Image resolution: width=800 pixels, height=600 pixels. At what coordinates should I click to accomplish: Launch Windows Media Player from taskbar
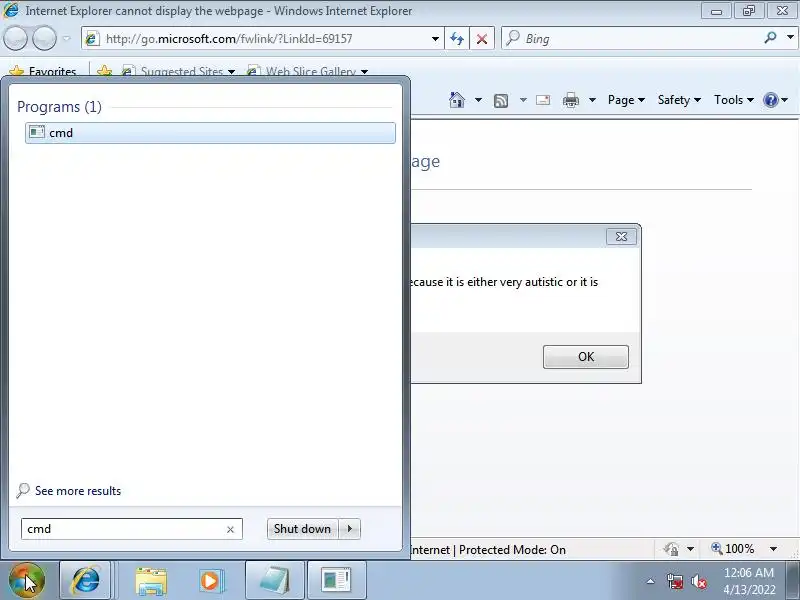211,581
